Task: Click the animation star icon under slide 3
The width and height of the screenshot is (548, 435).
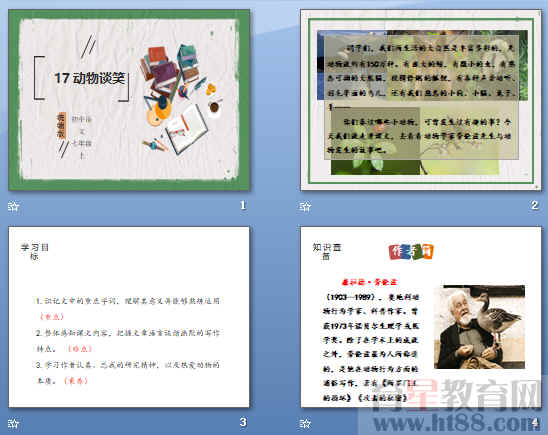Action: [14, 423]
